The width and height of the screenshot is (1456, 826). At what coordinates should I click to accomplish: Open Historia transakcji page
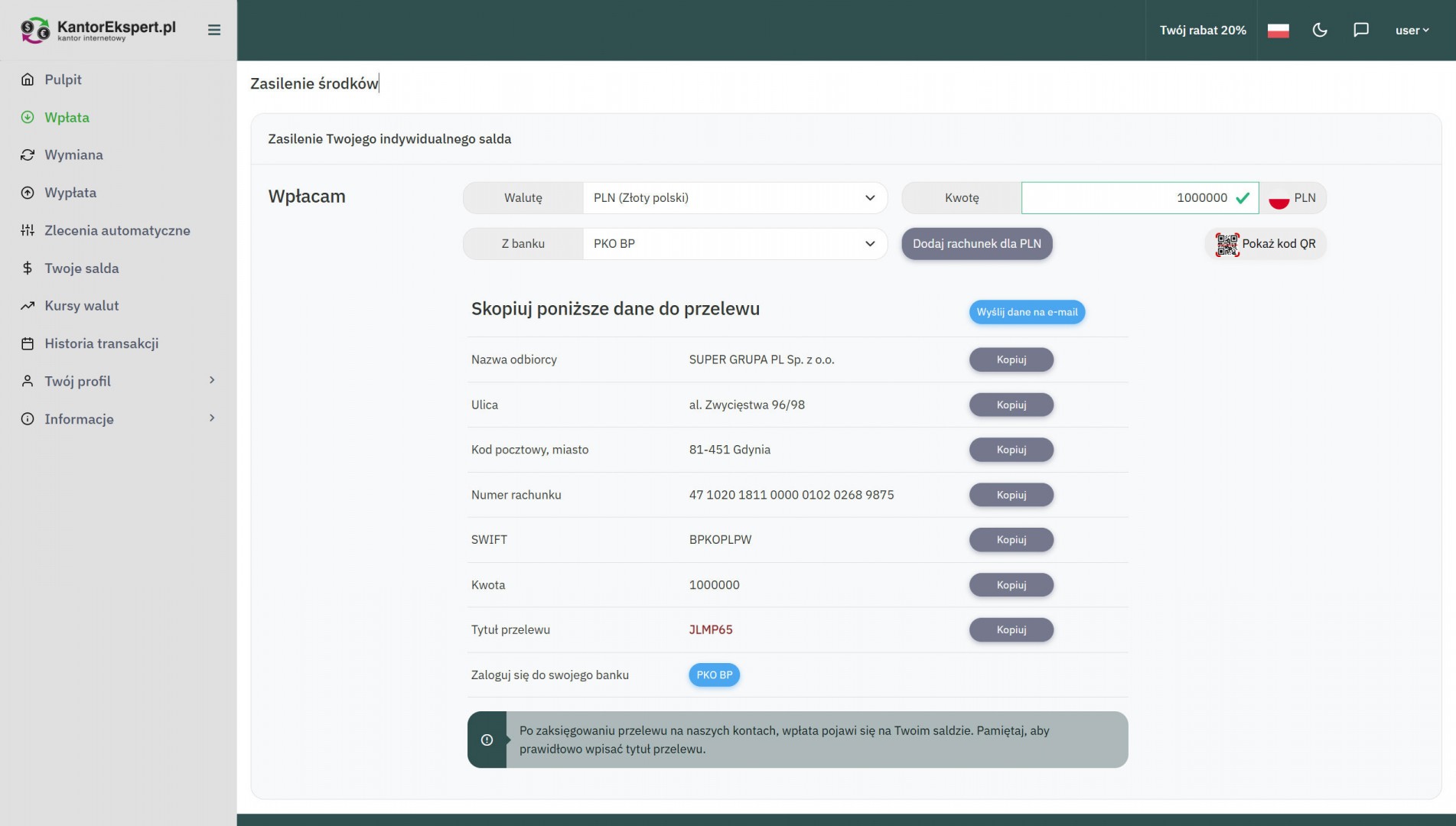pos(101,343)
